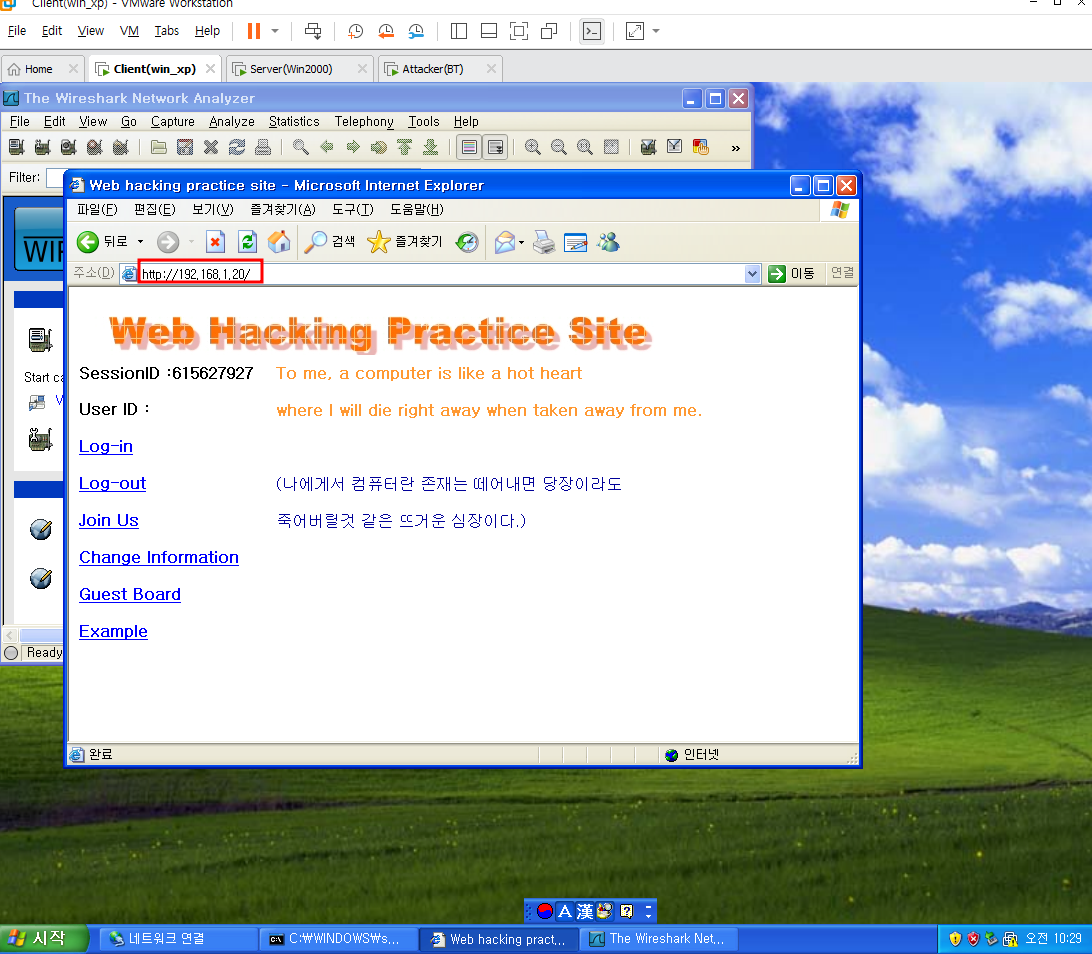The height and width of the screenshot is (954, 1092).
Task: Click the IE Forward arrow button
Action: coord(168,242)
